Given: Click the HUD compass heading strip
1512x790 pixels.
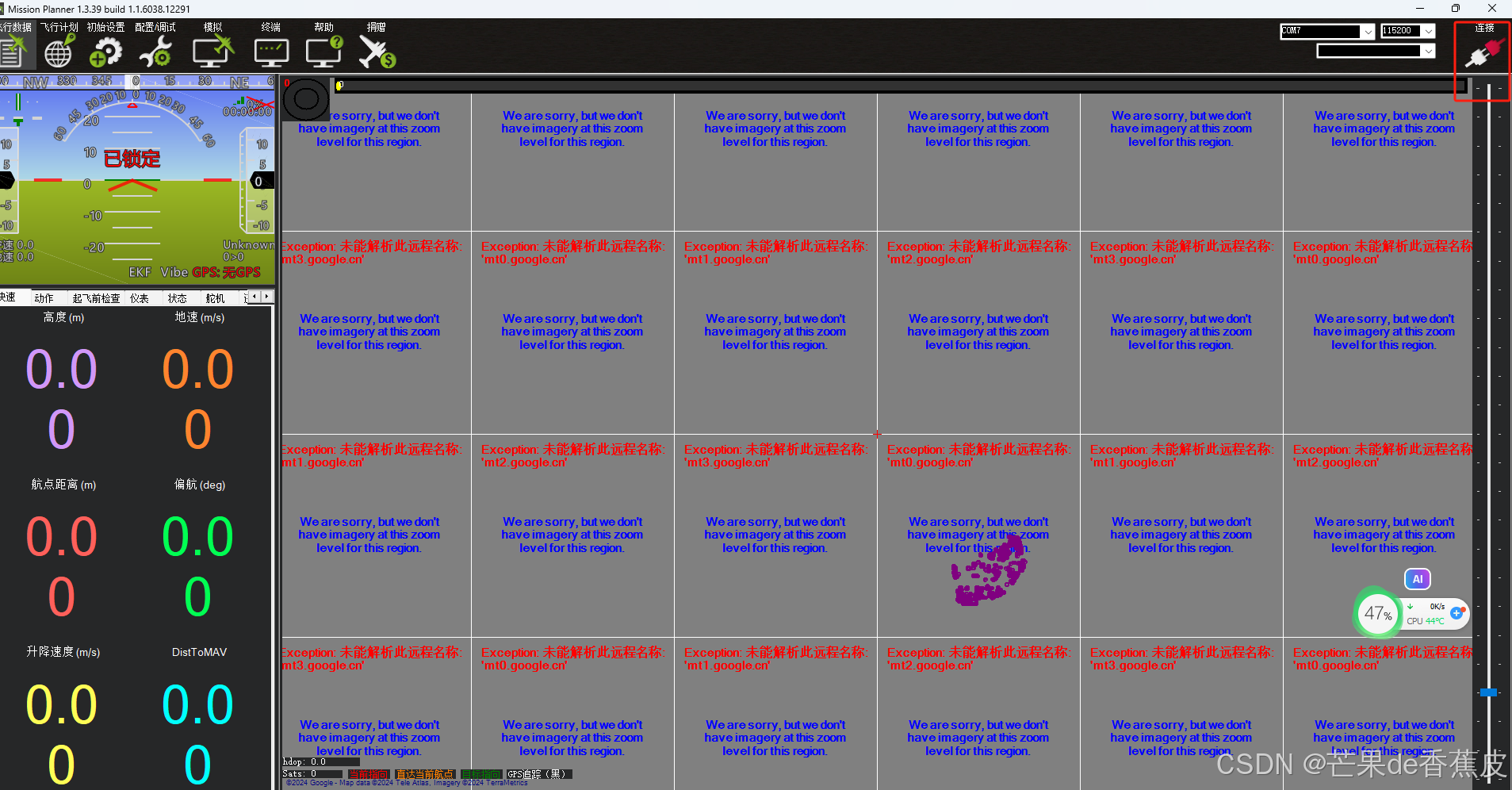Looking at the screenshot, I should point(137,82).
